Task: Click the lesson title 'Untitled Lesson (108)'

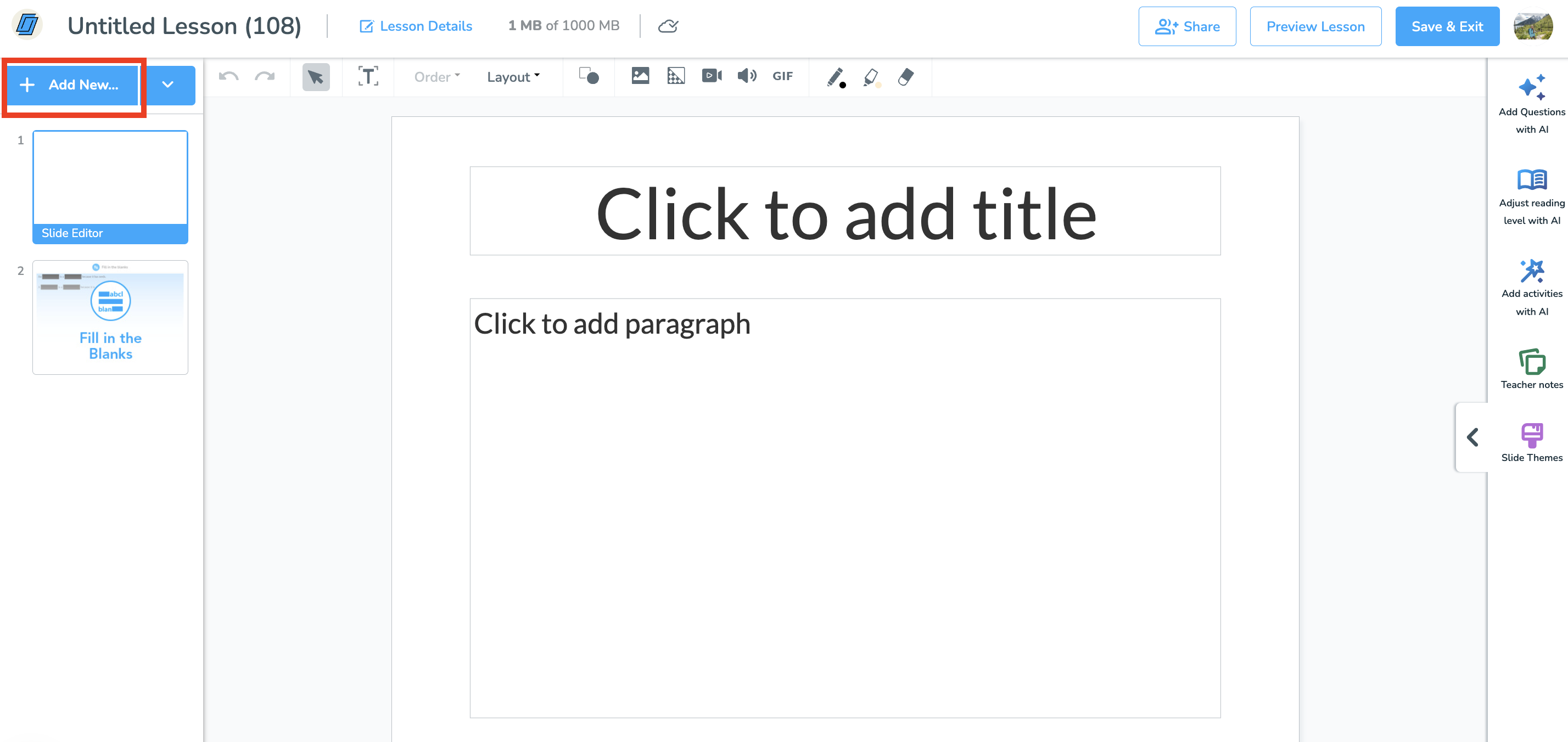Action: coord(184,26)
